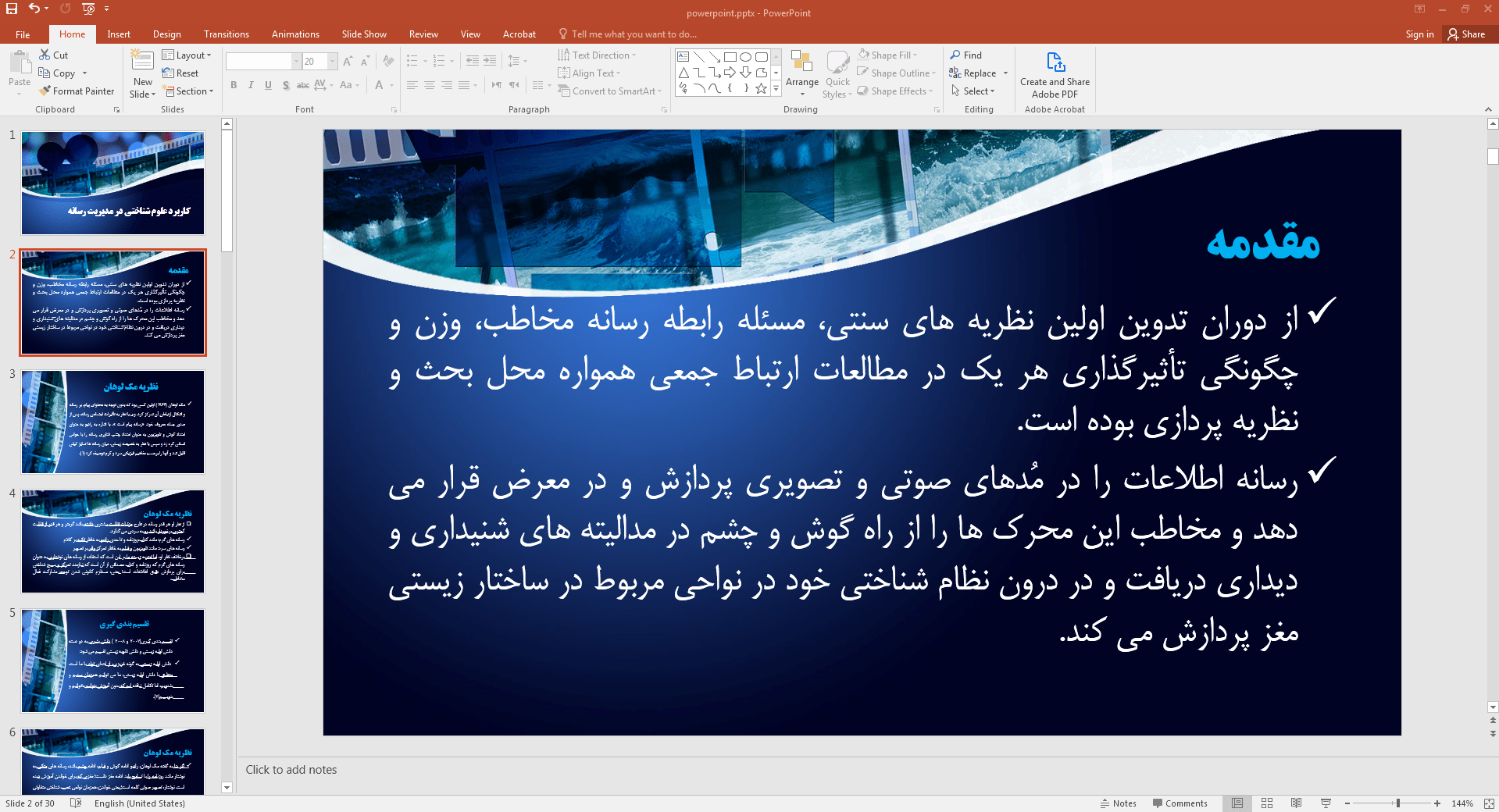Switch to Slide Sorter view in status bar
The height and width of the screenshot is (812, 1499).
click(1267, 803)
